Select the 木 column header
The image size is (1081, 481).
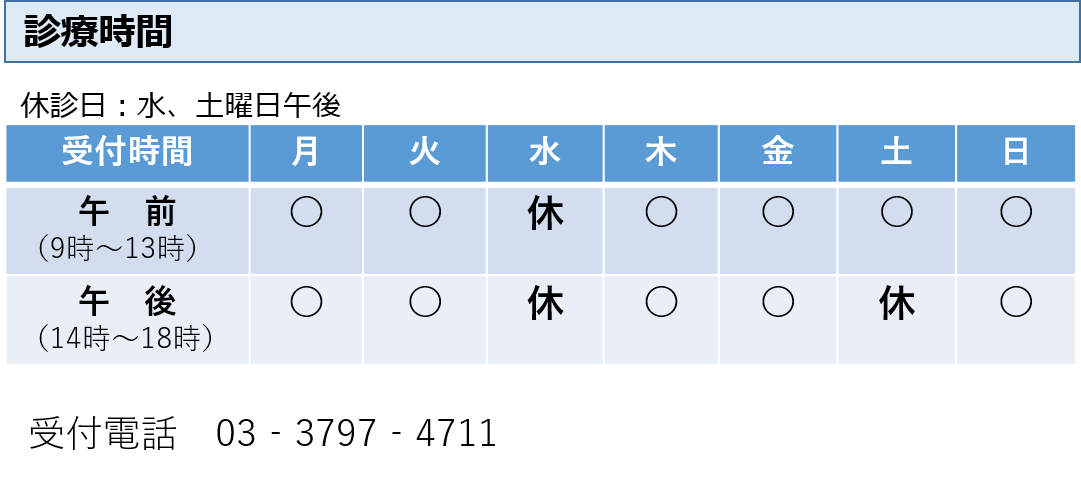(661, 153)
